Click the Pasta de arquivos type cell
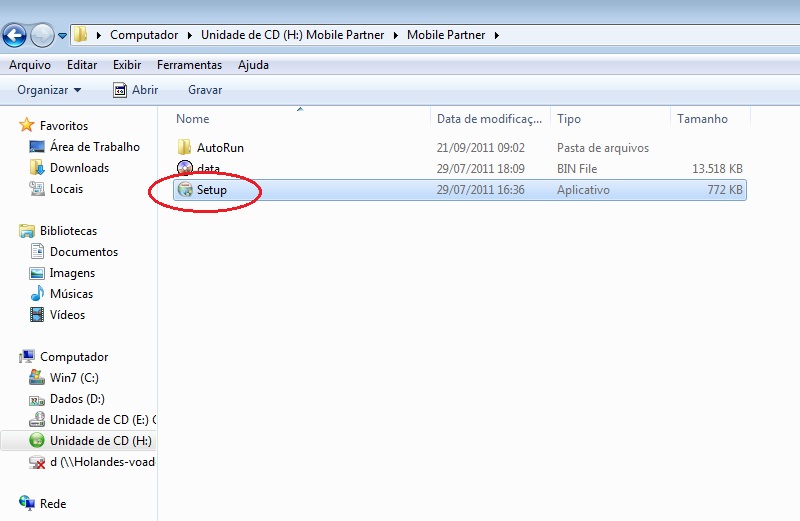This screenshot has width=800, height=521. pyautogui.click(x=603, y=147)
